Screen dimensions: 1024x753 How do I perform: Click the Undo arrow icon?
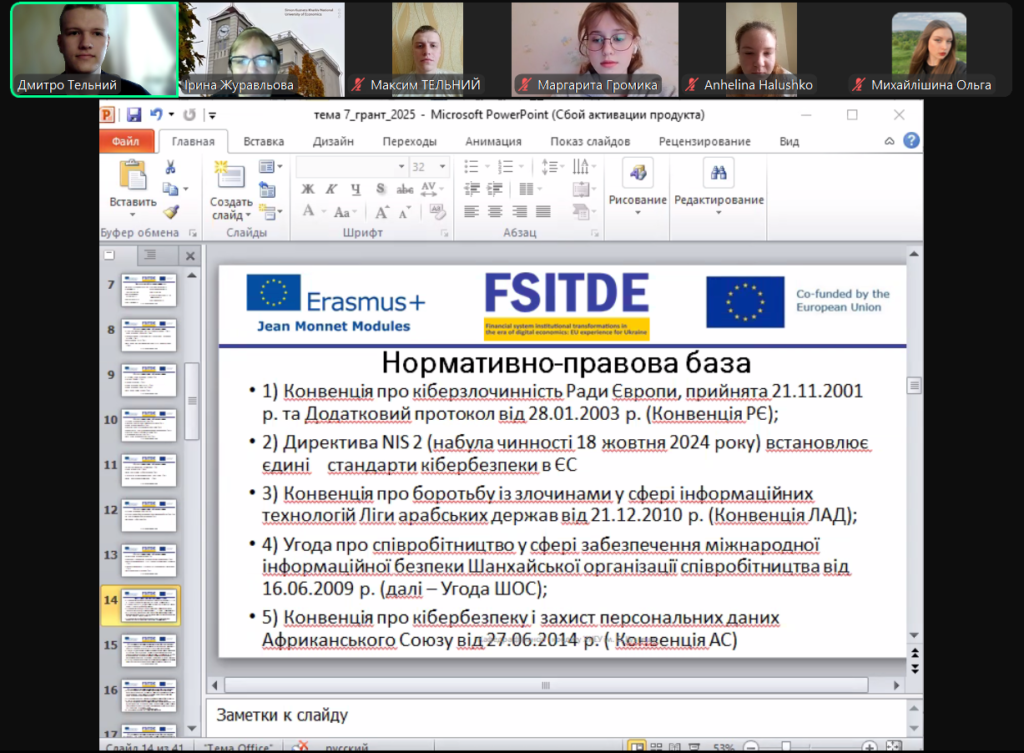pyautogui.click(x=156, y=114)
